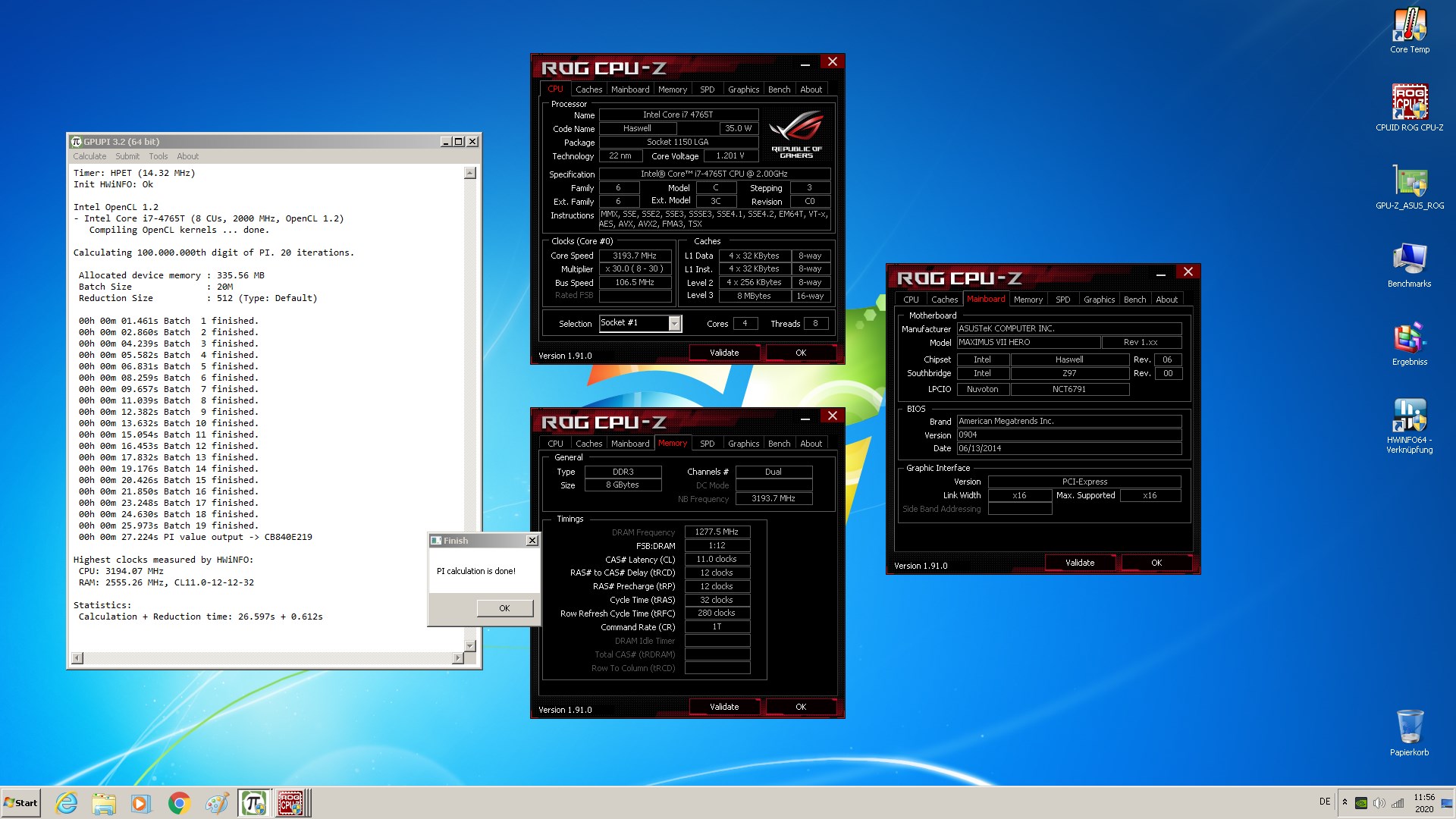Open the Benchmarks desktop shortcut
This screenshot has width=1456, height=819.
click(1410, 265)
